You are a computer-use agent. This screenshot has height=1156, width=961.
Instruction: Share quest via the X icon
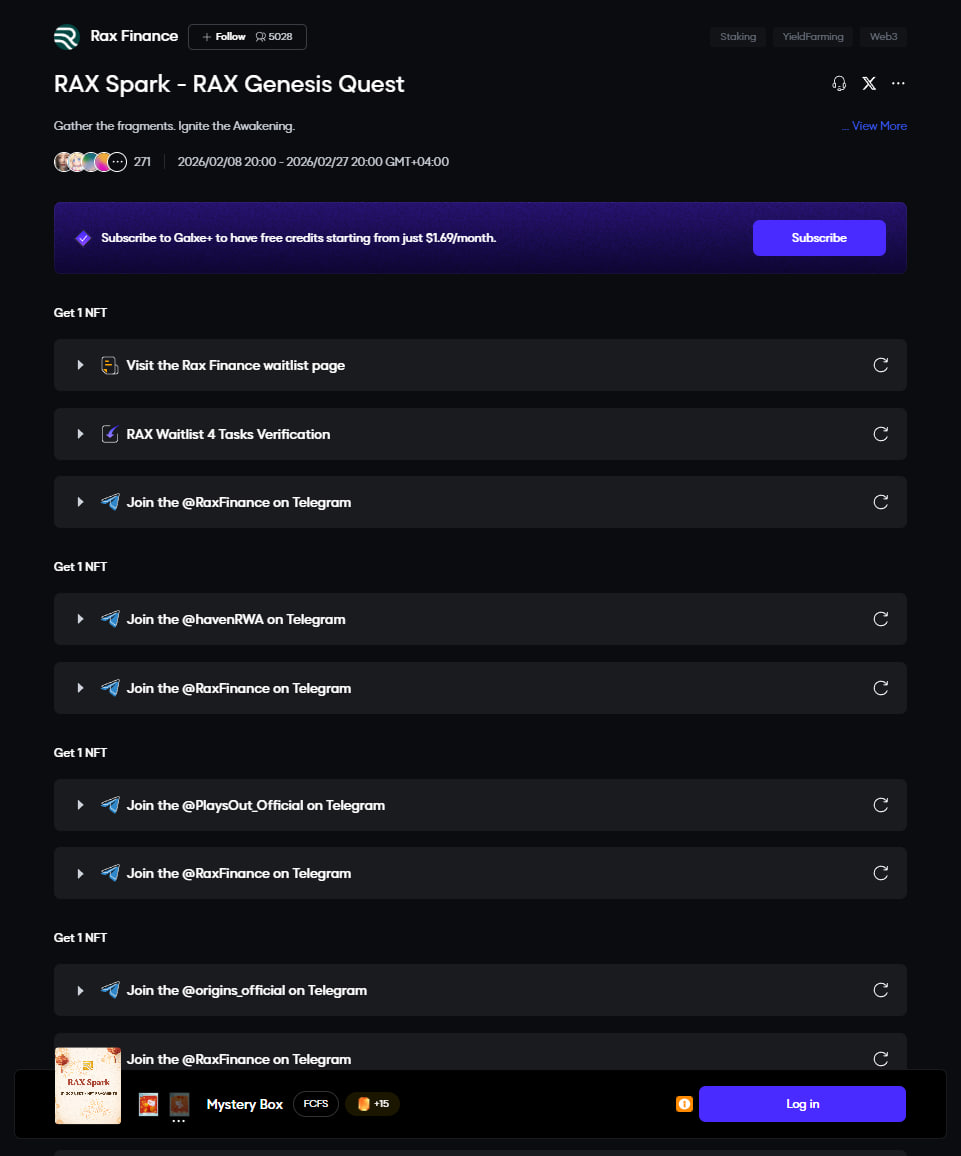[869, 84]
